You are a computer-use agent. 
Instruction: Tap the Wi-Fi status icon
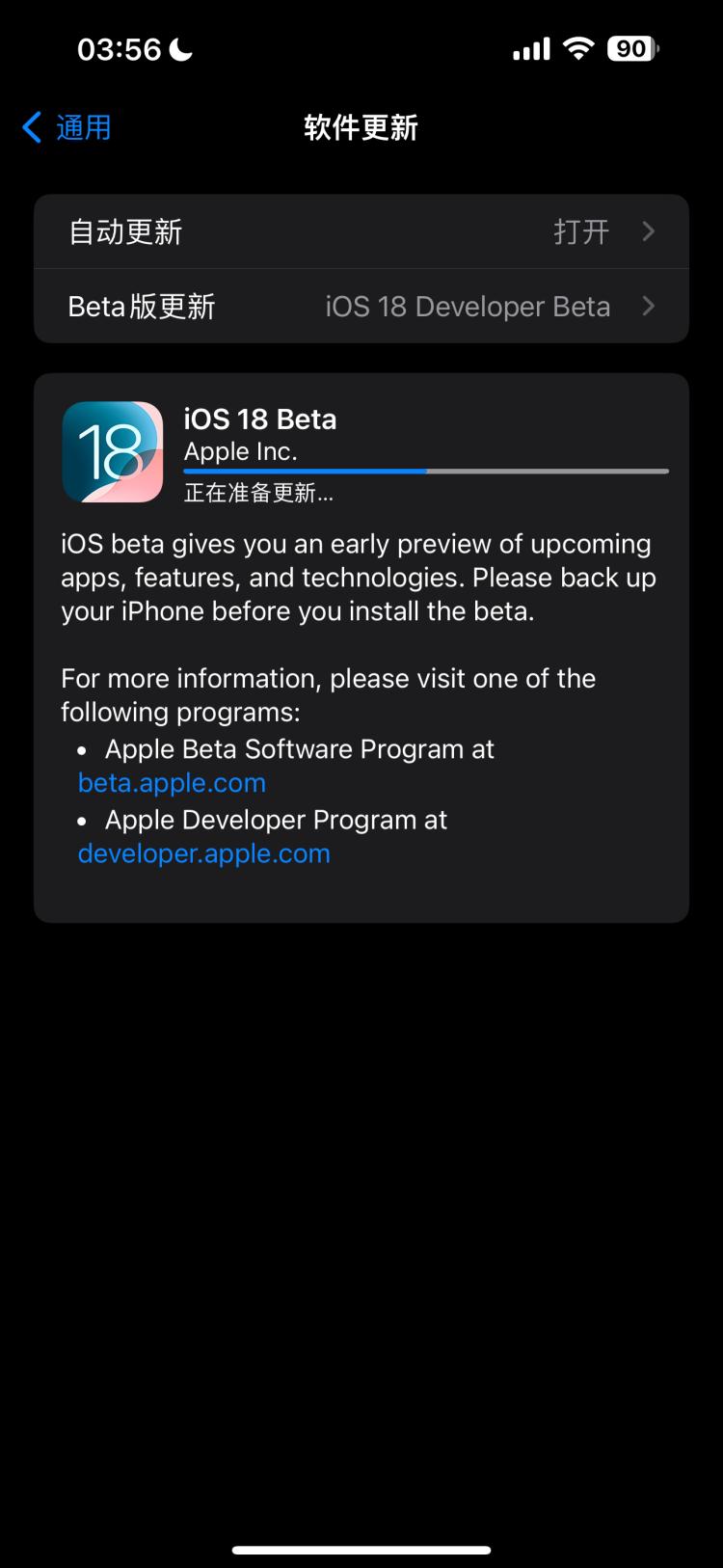(x=578, y=48)
